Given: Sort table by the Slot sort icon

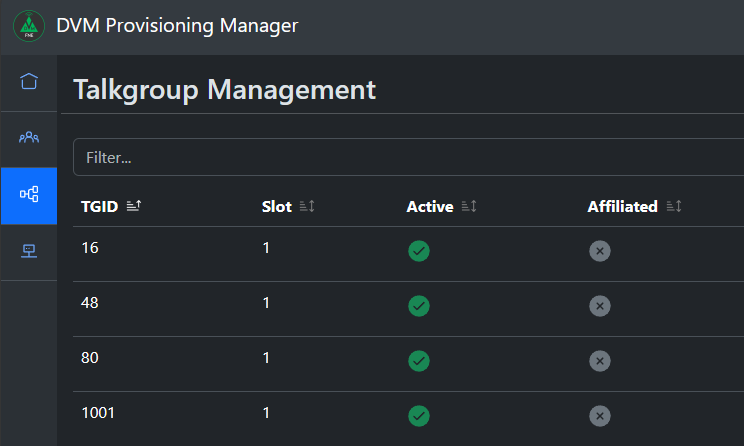Looking at the screenshot, I should tap(307, 206).
